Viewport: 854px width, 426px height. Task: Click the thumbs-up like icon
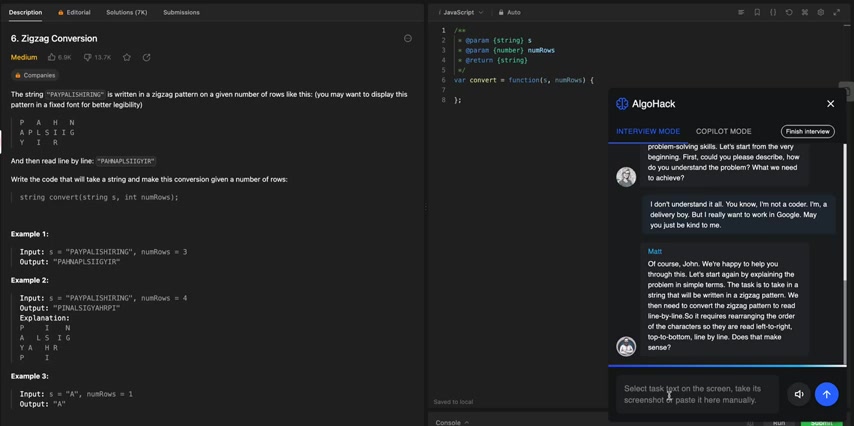(52, 57)
